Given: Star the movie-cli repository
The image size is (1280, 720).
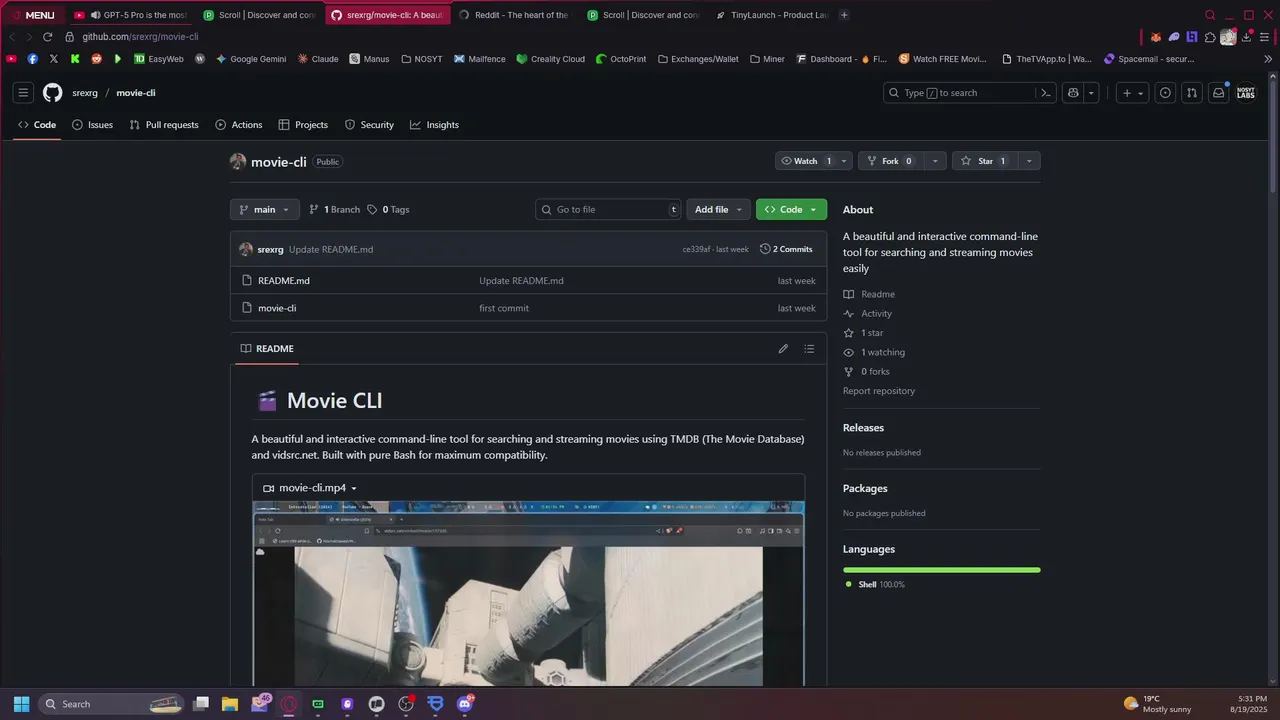Looking at the screenshot, I should click(985, 161).
